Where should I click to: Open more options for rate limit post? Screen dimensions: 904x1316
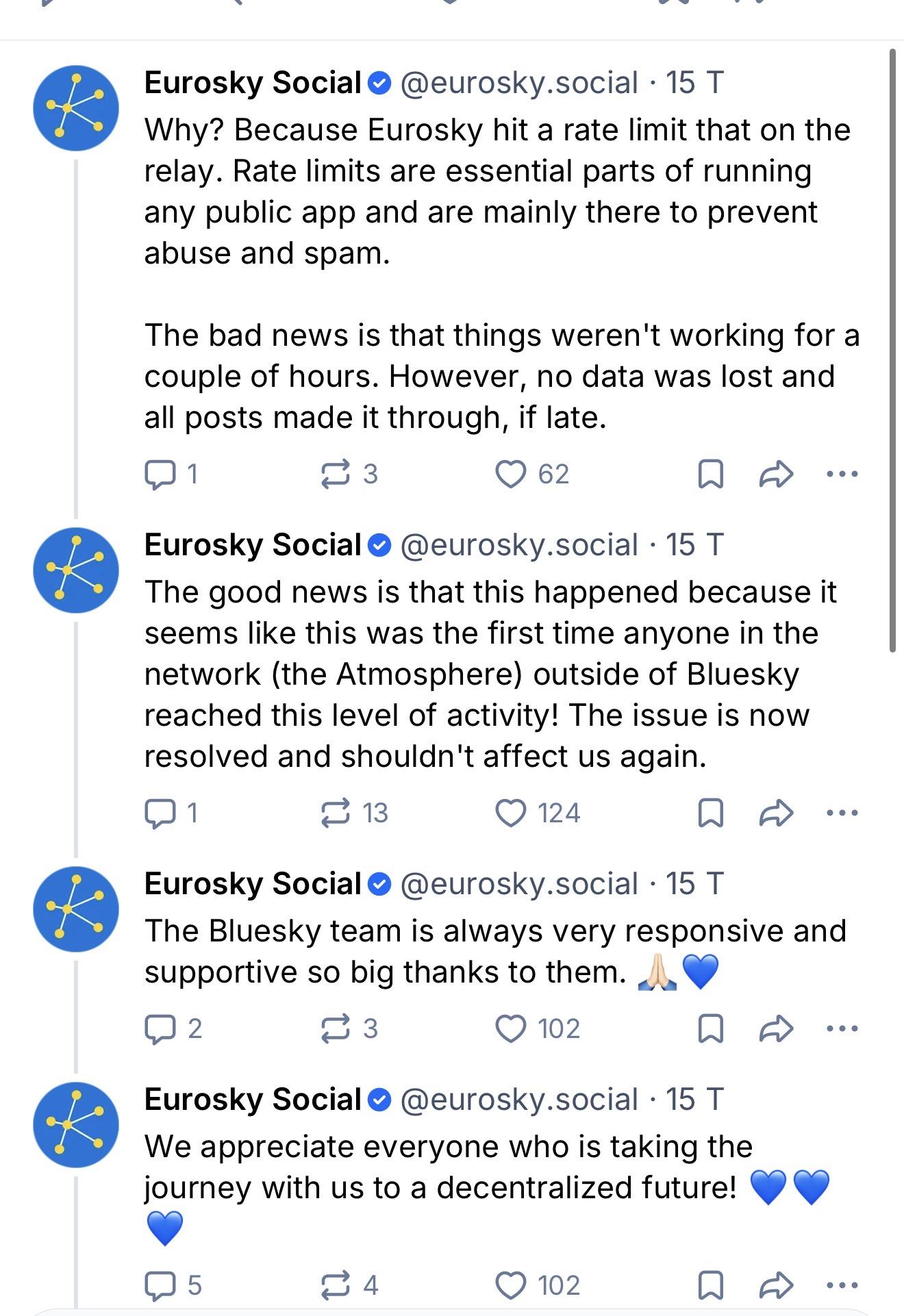[x=842, y=474]
